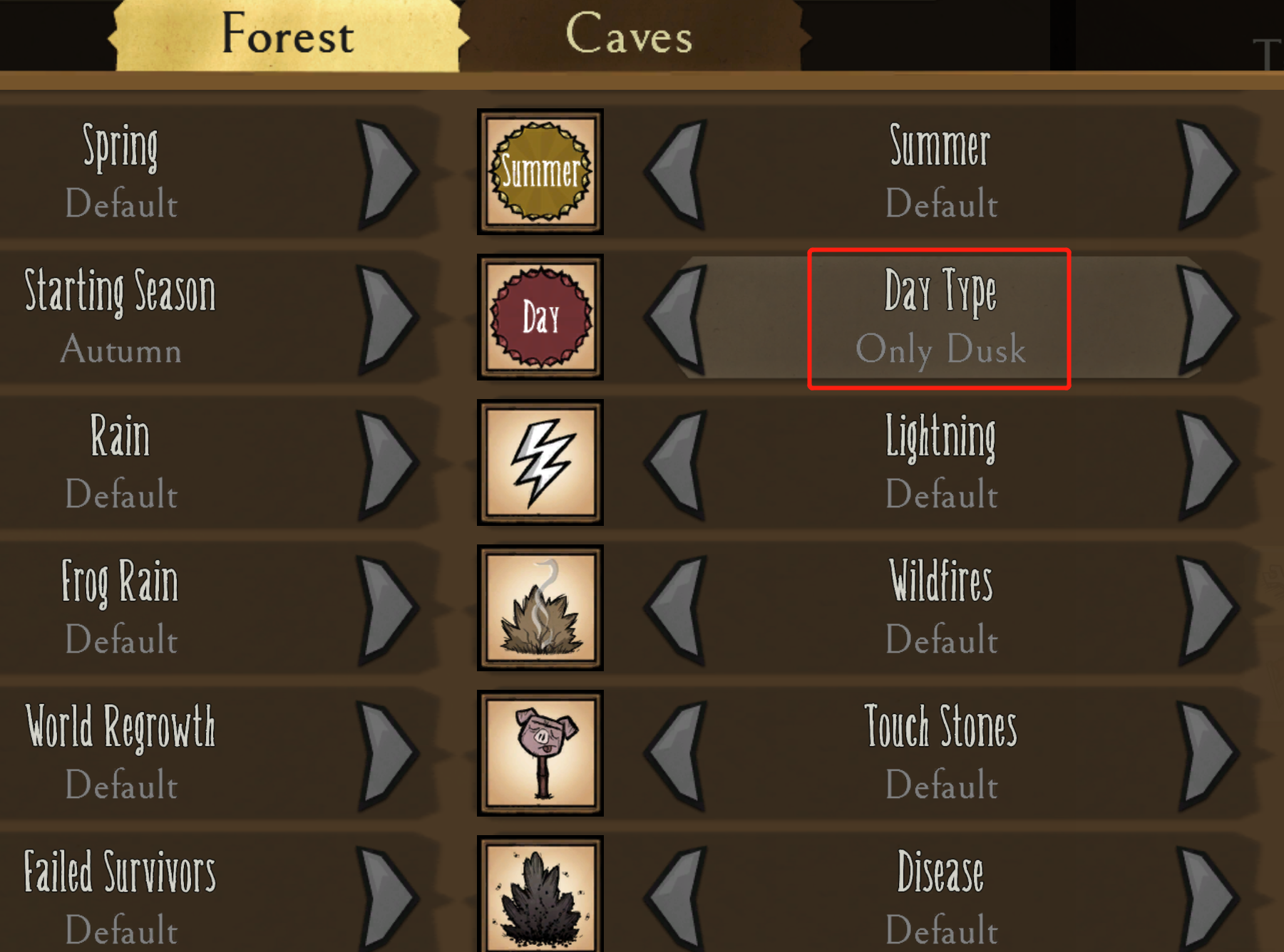
Task: Change World Regrowth with its right arrow
Action: (x=386, y=754)
